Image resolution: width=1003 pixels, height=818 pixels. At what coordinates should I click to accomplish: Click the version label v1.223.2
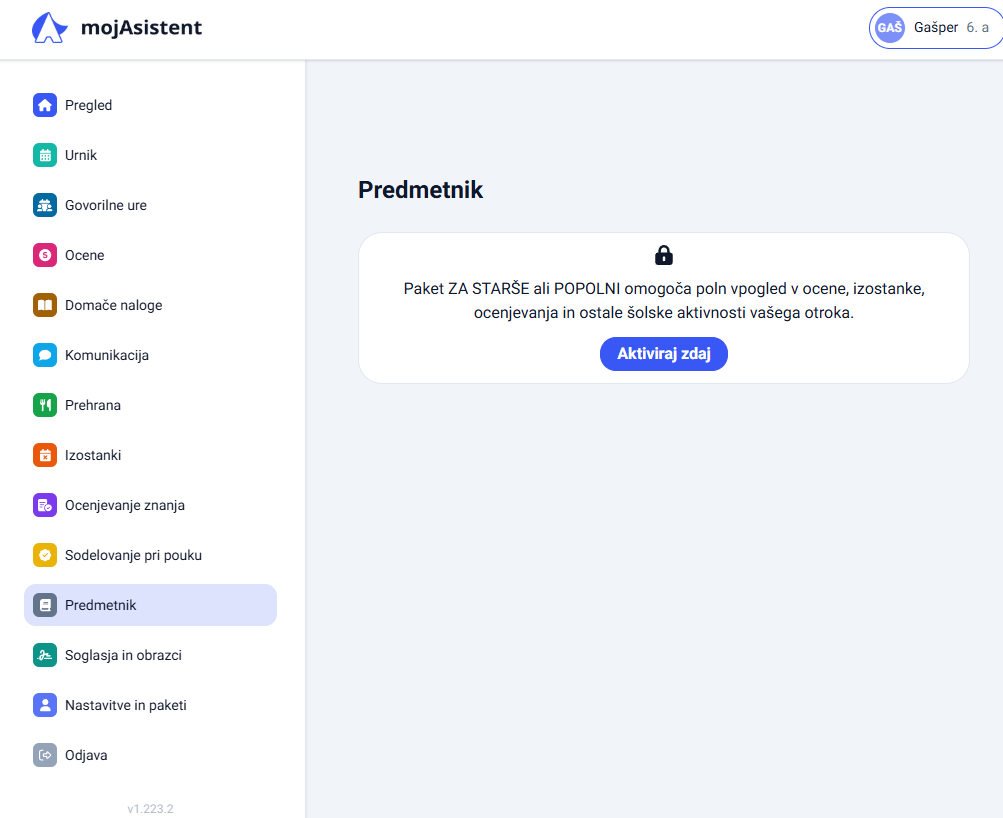tap(150, 808)
